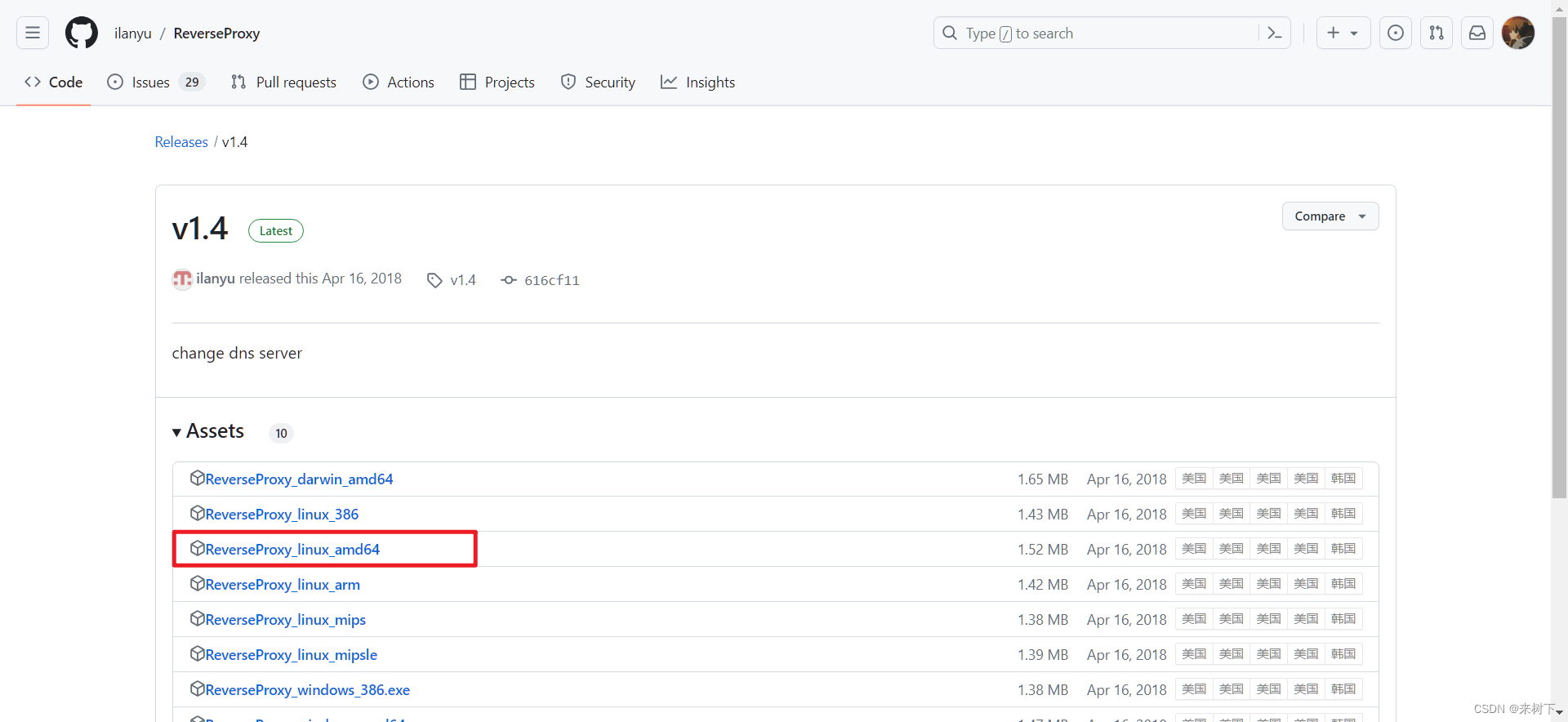The width and height of the screenshot is (1568, 722).
Task: Open the Compare dropdown
Action: click(1330, 216)
